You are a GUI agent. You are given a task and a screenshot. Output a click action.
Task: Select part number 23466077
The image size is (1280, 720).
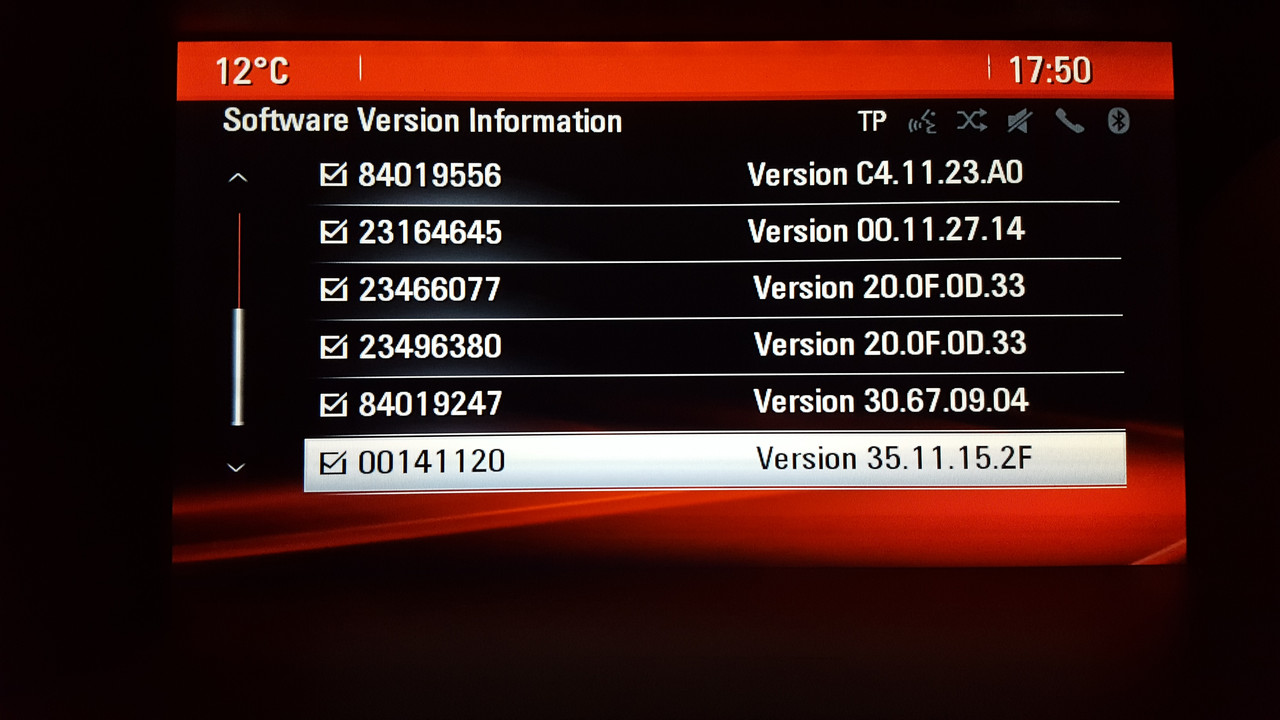pos(430,290)
